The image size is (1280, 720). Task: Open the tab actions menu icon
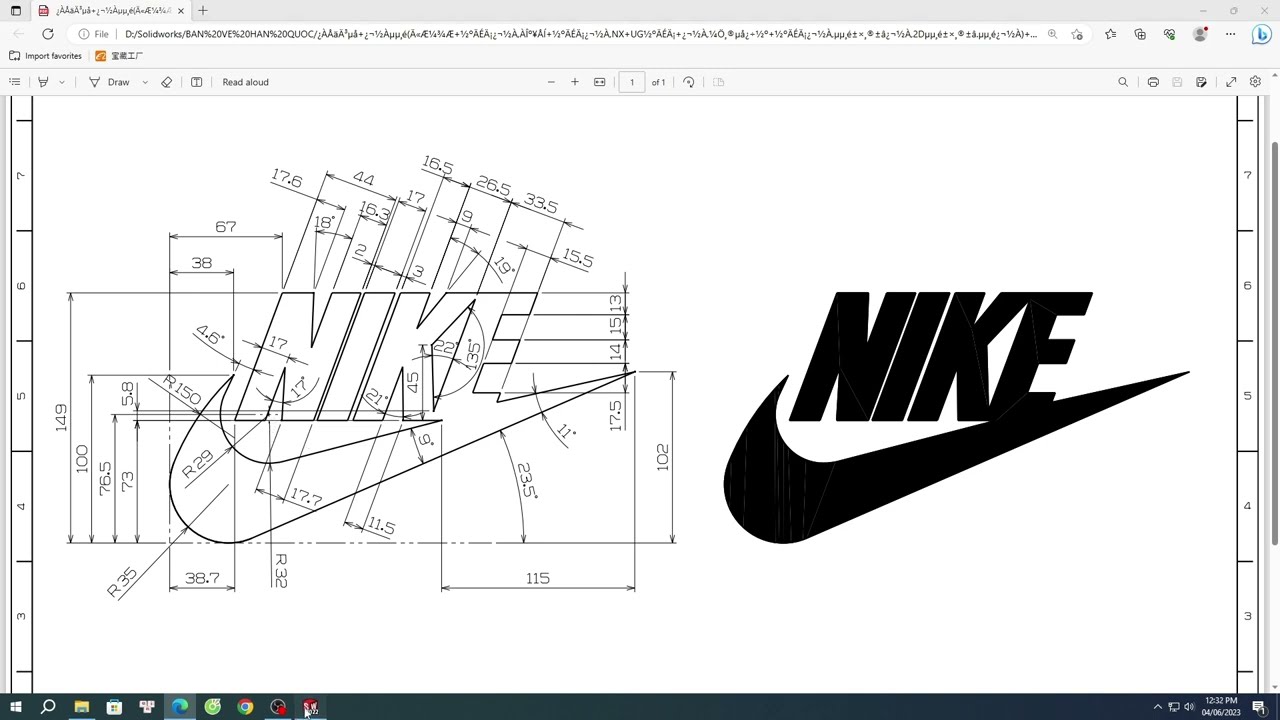(16, 11)
